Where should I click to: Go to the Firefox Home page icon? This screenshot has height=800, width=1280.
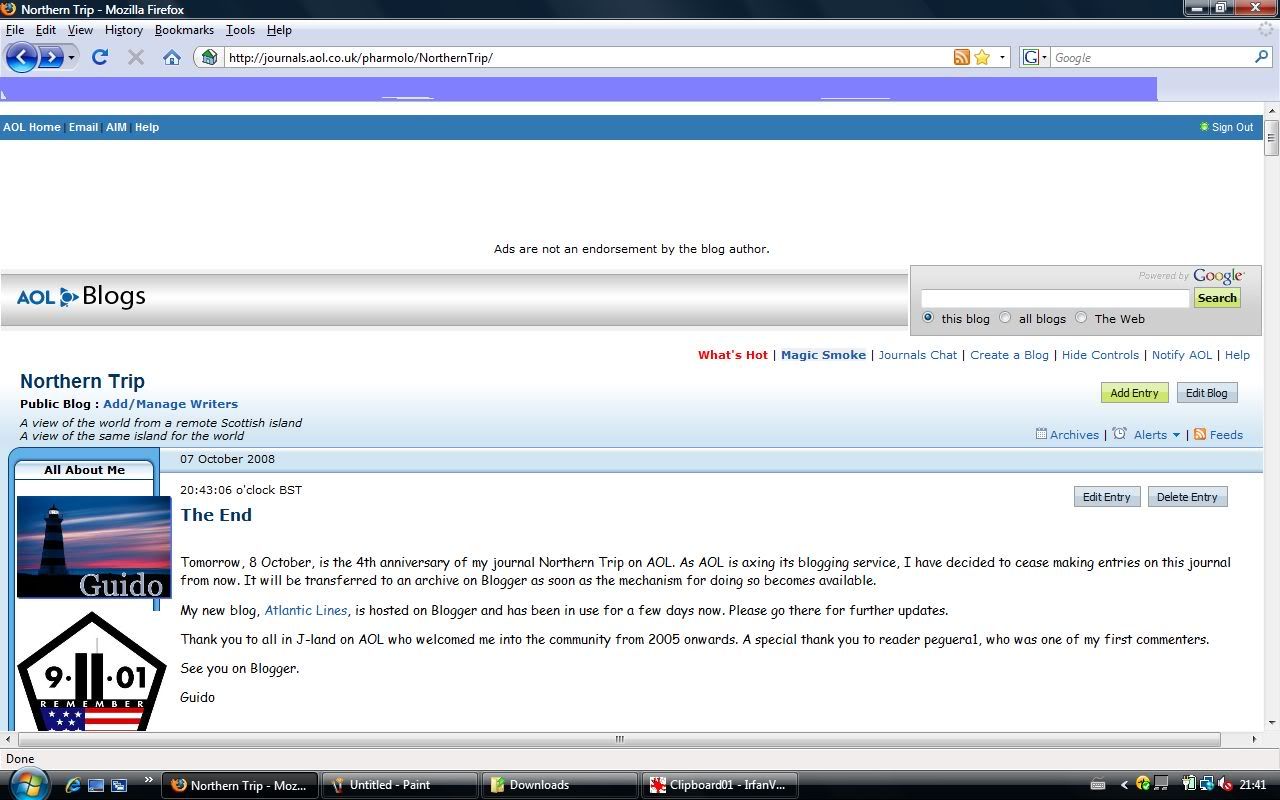coord(172,57)
